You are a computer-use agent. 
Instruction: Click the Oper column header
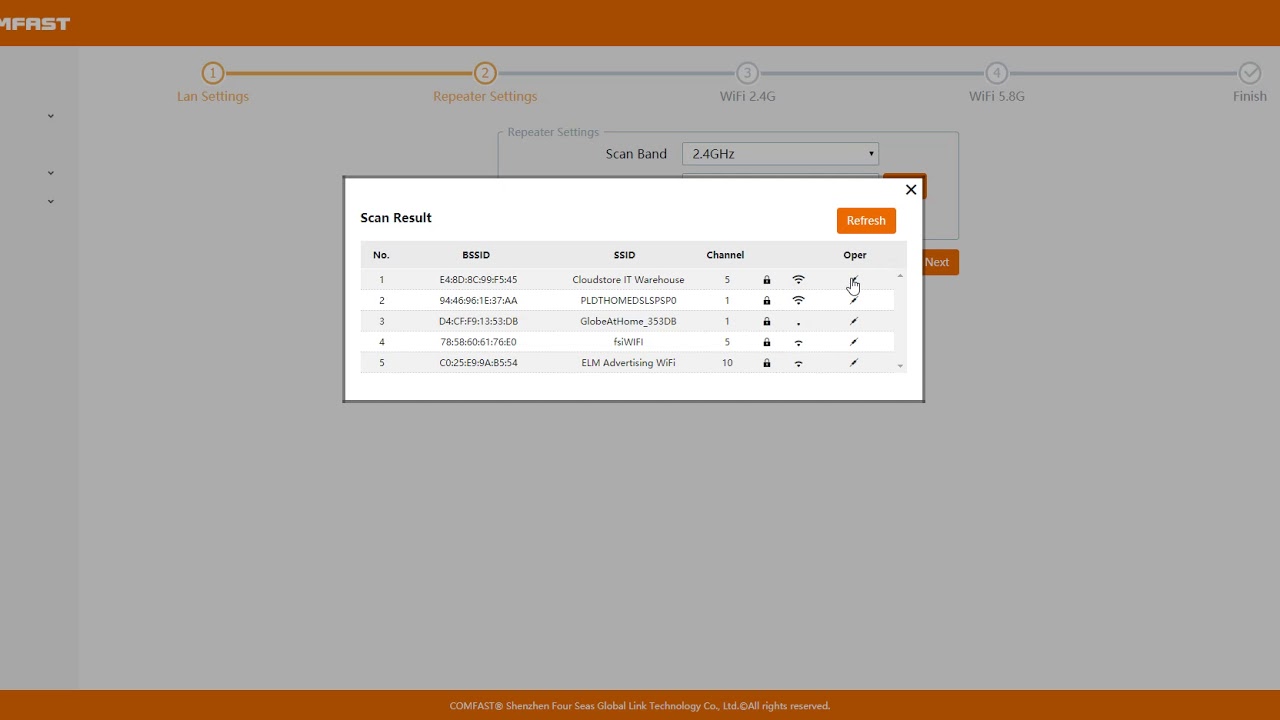(x=855, y=255)
